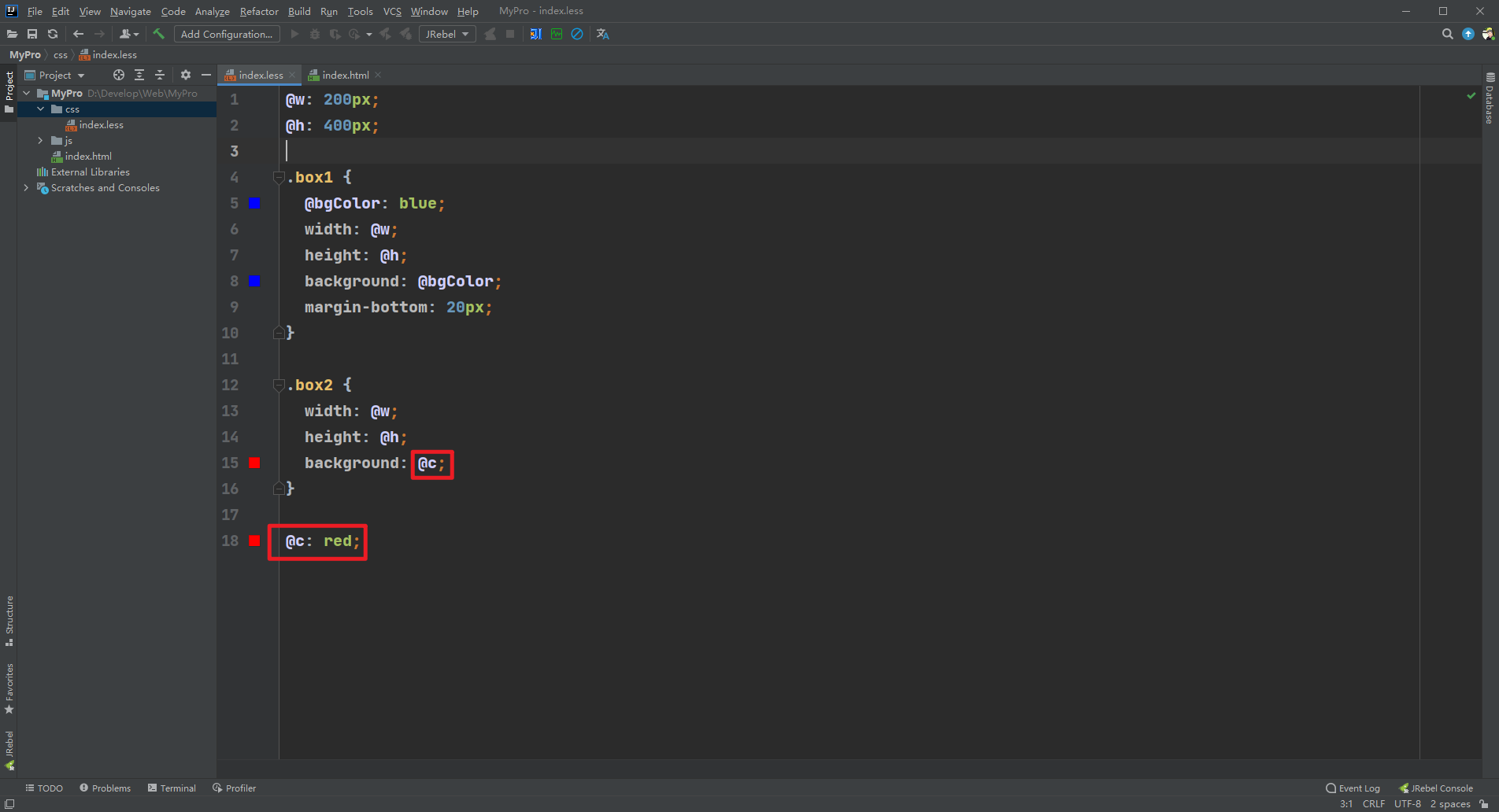Open Search Everywhere magnifier icon
This screenshot has height=812, width=1499.
(1447, 34)
